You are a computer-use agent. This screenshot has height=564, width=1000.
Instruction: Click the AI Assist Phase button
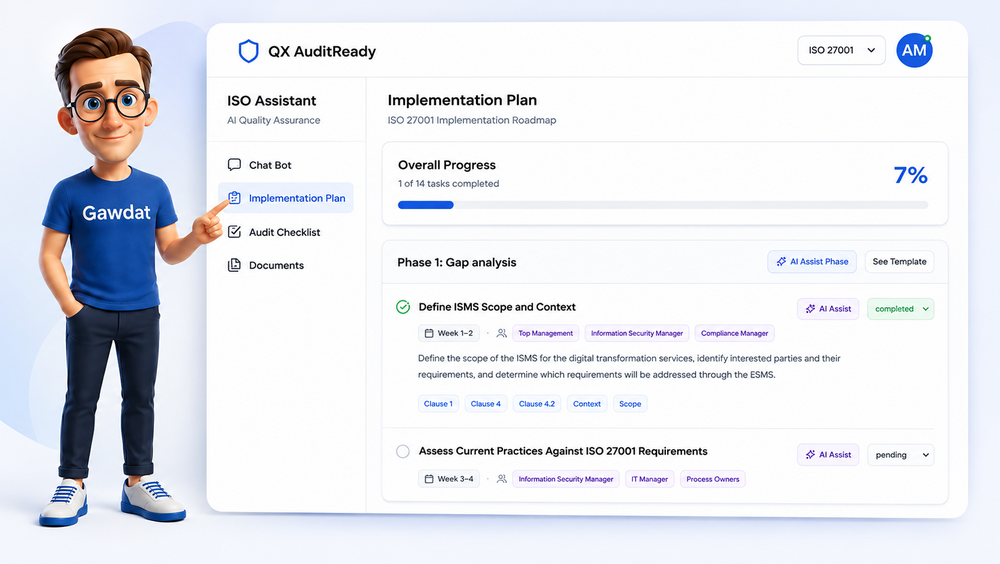coord(812,262)
